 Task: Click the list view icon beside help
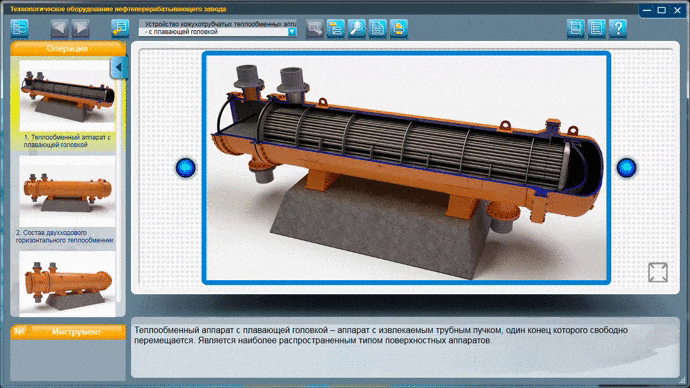tap(597, 29)
